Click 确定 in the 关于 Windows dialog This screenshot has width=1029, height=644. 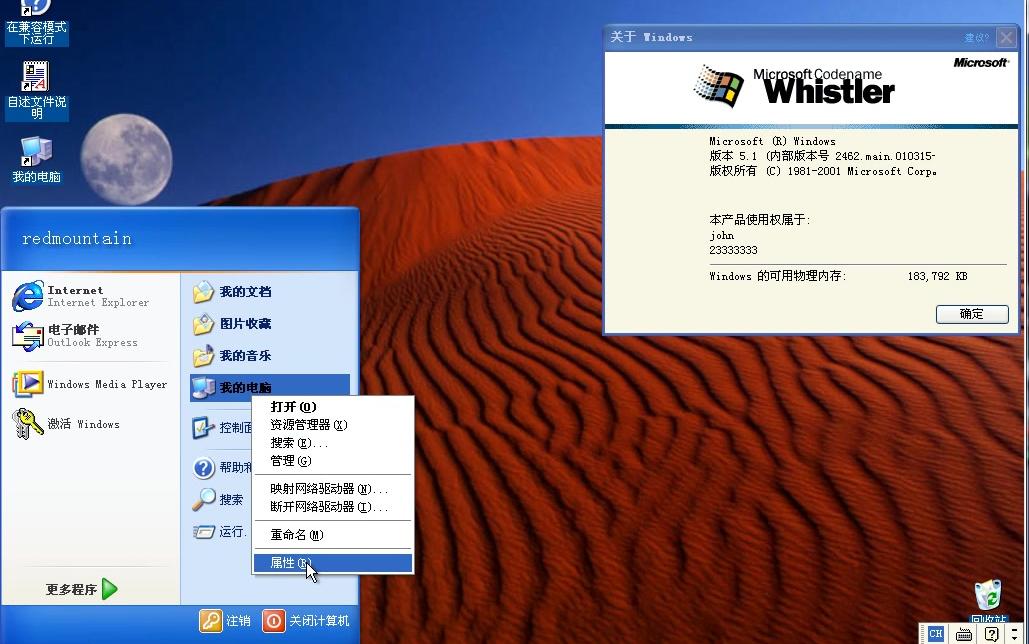click(x=972, y=314)
